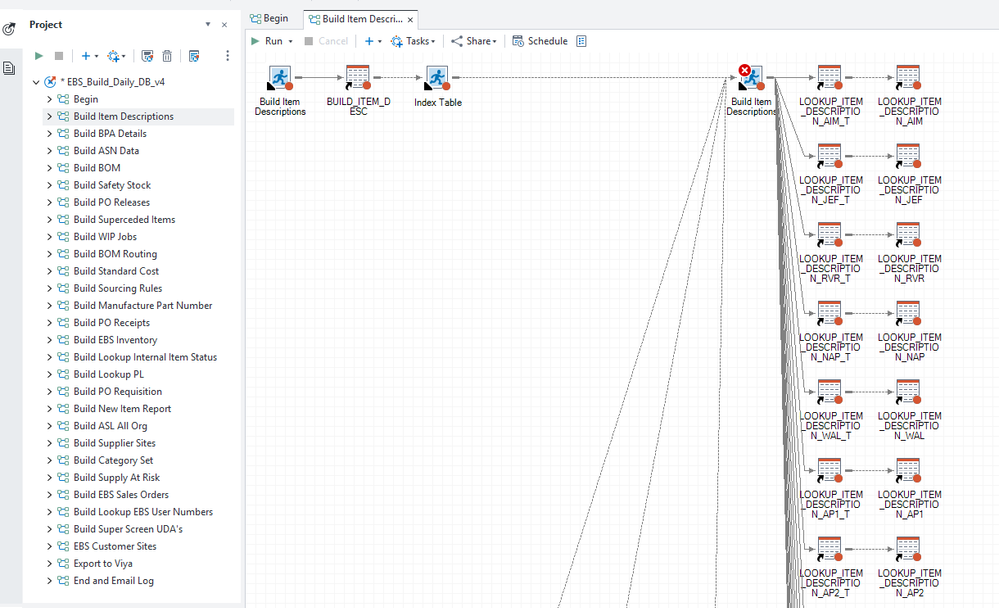Viewport: 999px width, 608px height.
Task: Collapse the EBS_Build_Daily_DB_v4 project node
Action: click(36, 82)
